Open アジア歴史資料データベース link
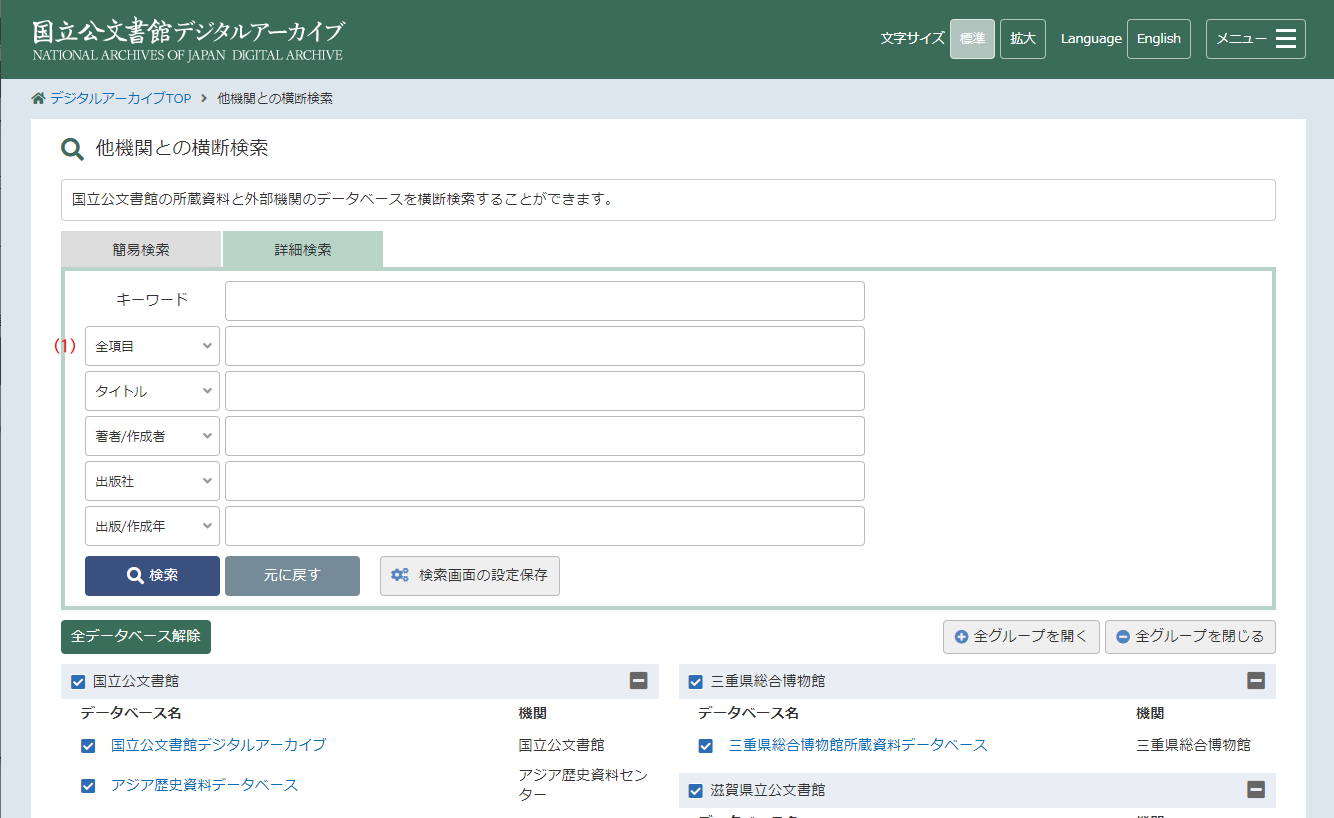Viewport: 1334px width, 818px height. [x=204, y=785]
